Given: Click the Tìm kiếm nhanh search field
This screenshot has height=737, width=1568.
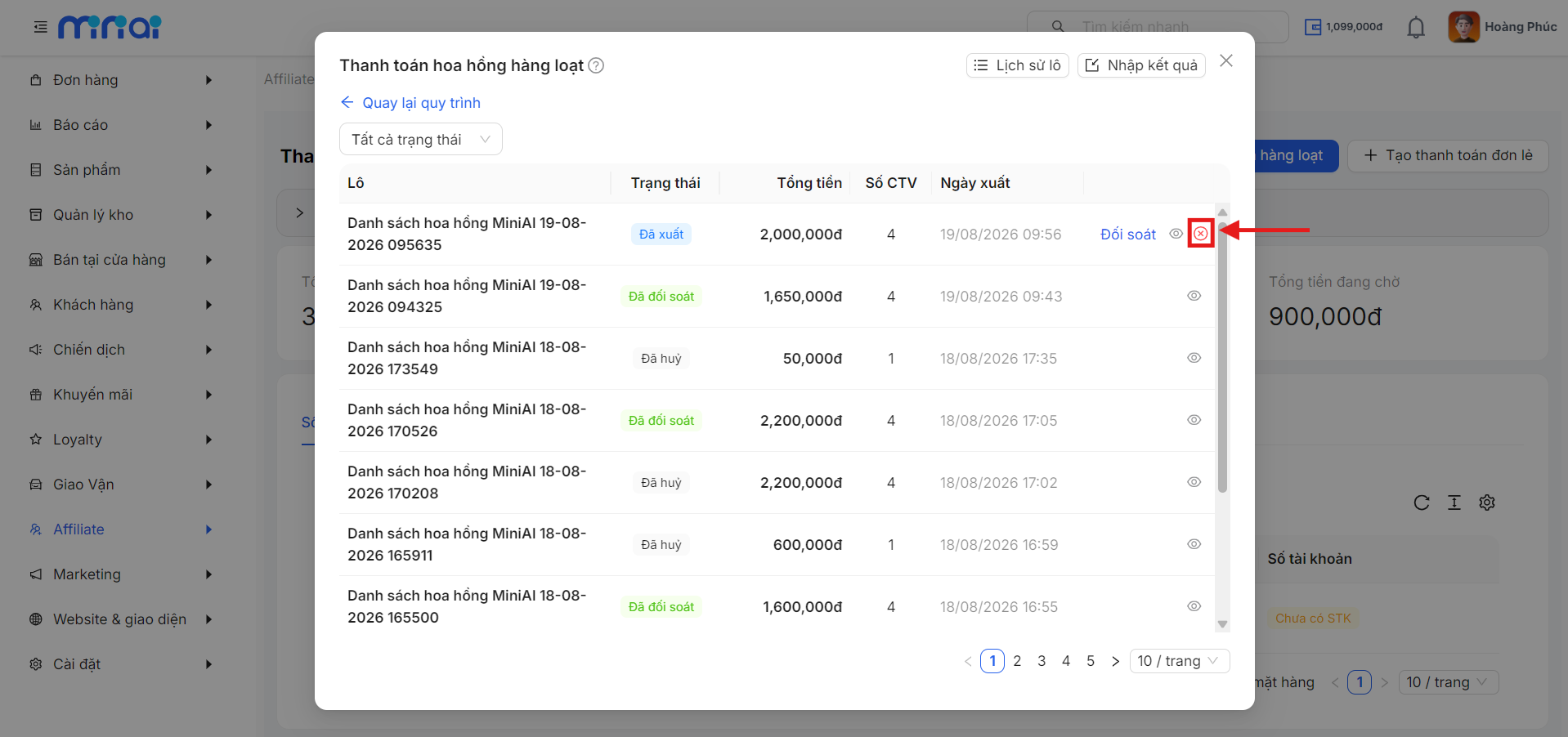Looking at the screenshot, I should [x=1158, y=27].
